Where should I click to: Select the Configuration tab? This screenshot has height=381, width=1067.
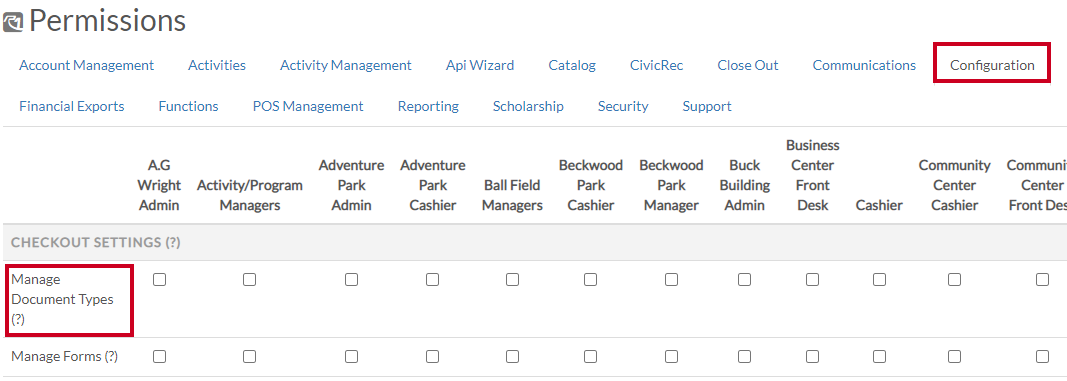pos(992,65)
